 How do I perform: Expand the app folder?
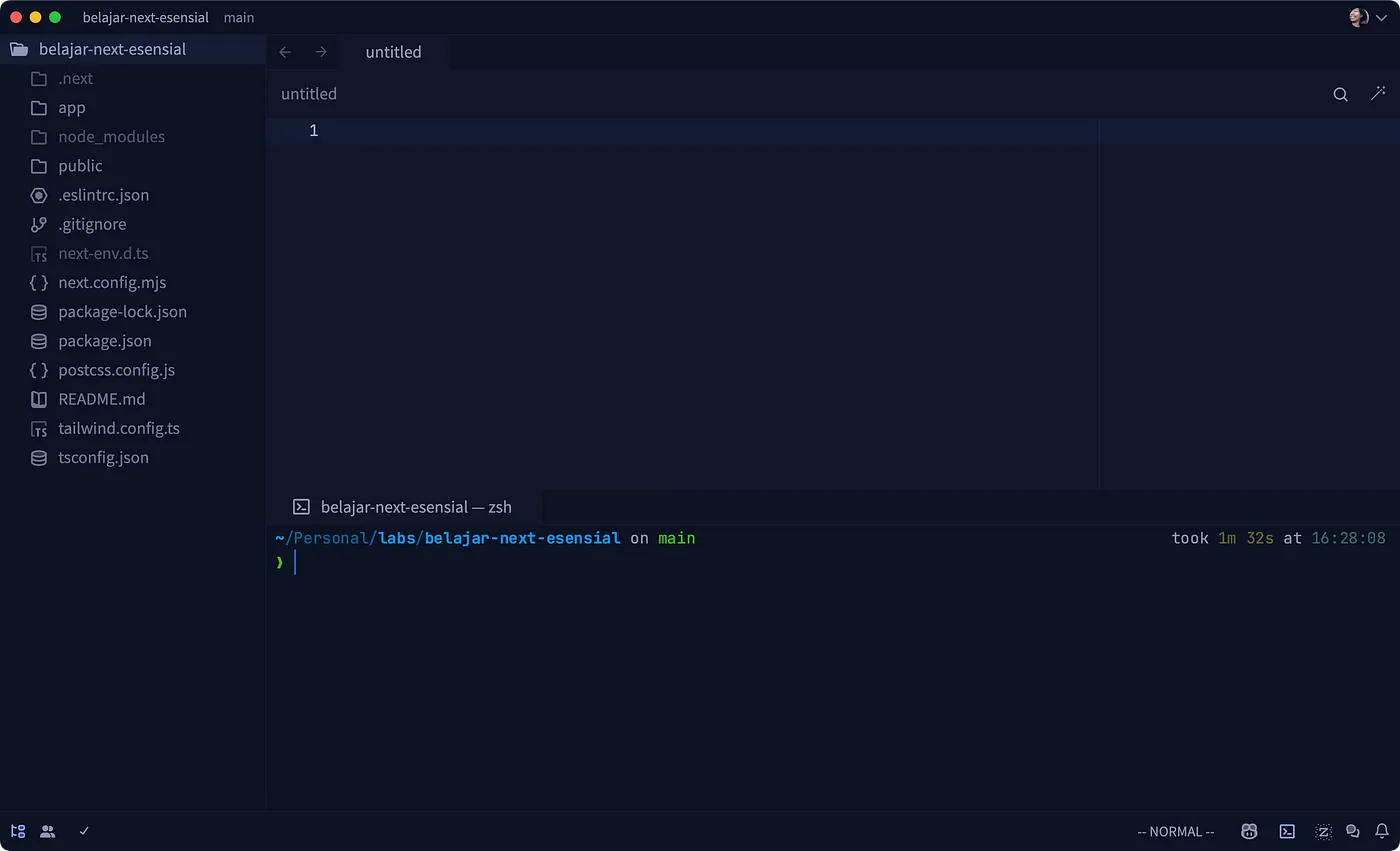coord(71,107)
